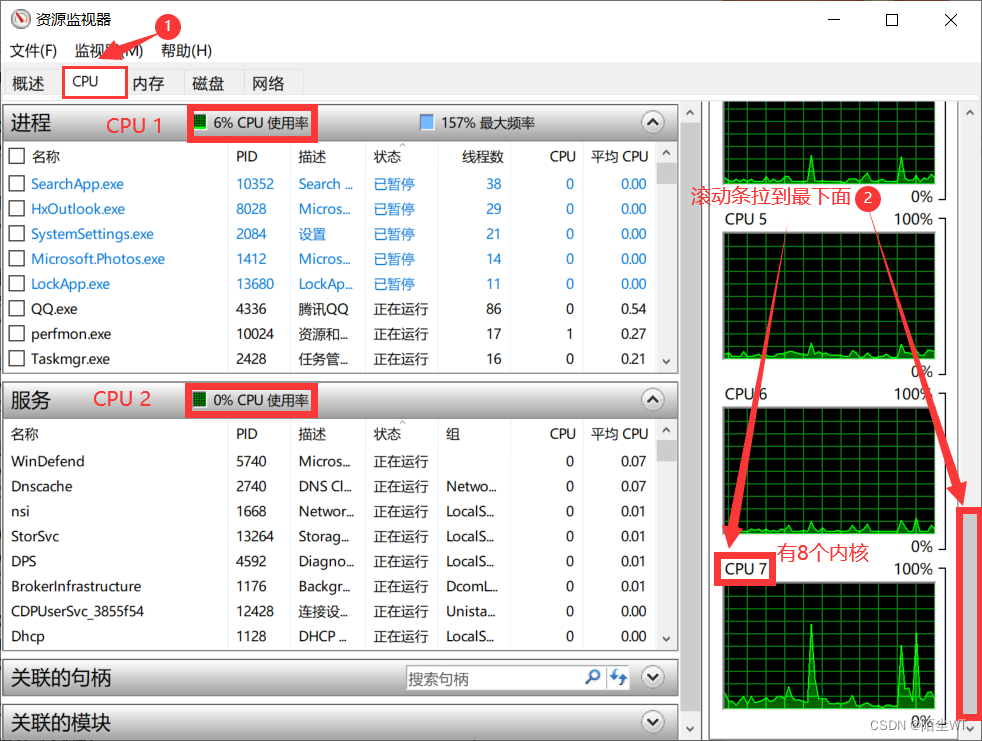Click the green CPU usage indicator in 服务 header
This screenshot has width=982, height=741.
(x=200, y=400)
